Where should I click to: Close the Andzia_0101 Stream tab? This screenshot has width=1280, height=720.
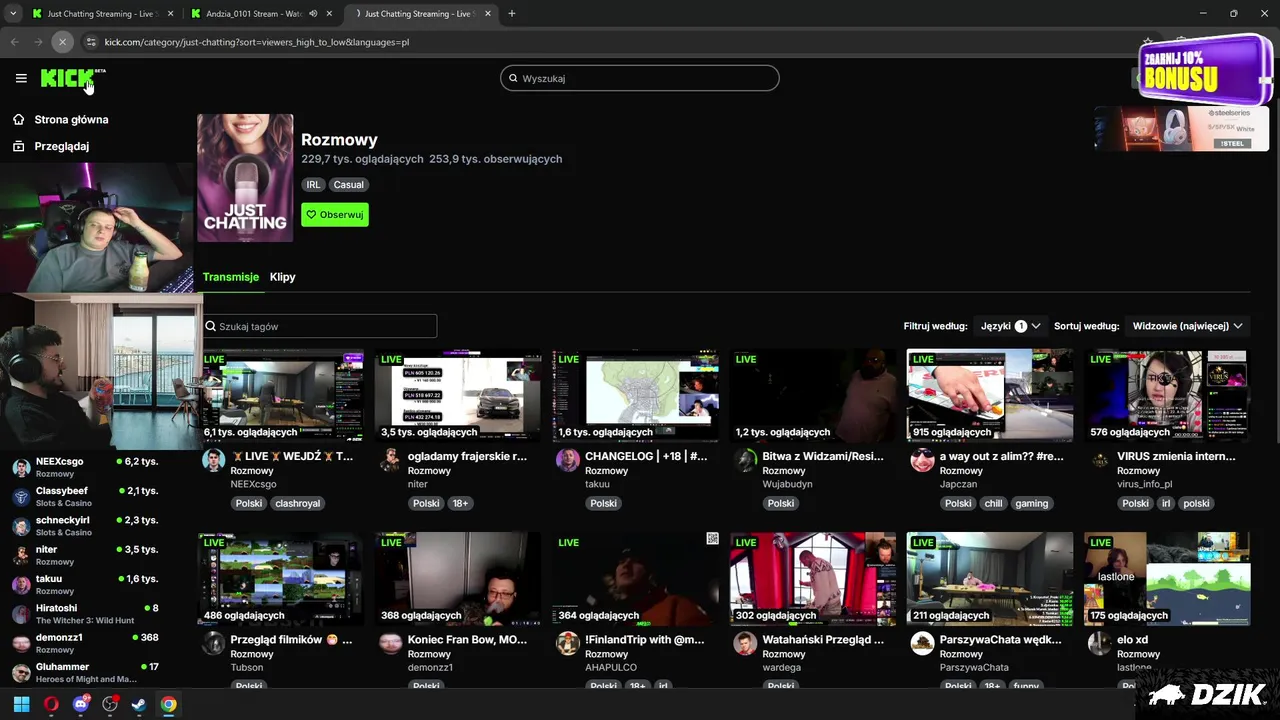(x=329, y=14)
